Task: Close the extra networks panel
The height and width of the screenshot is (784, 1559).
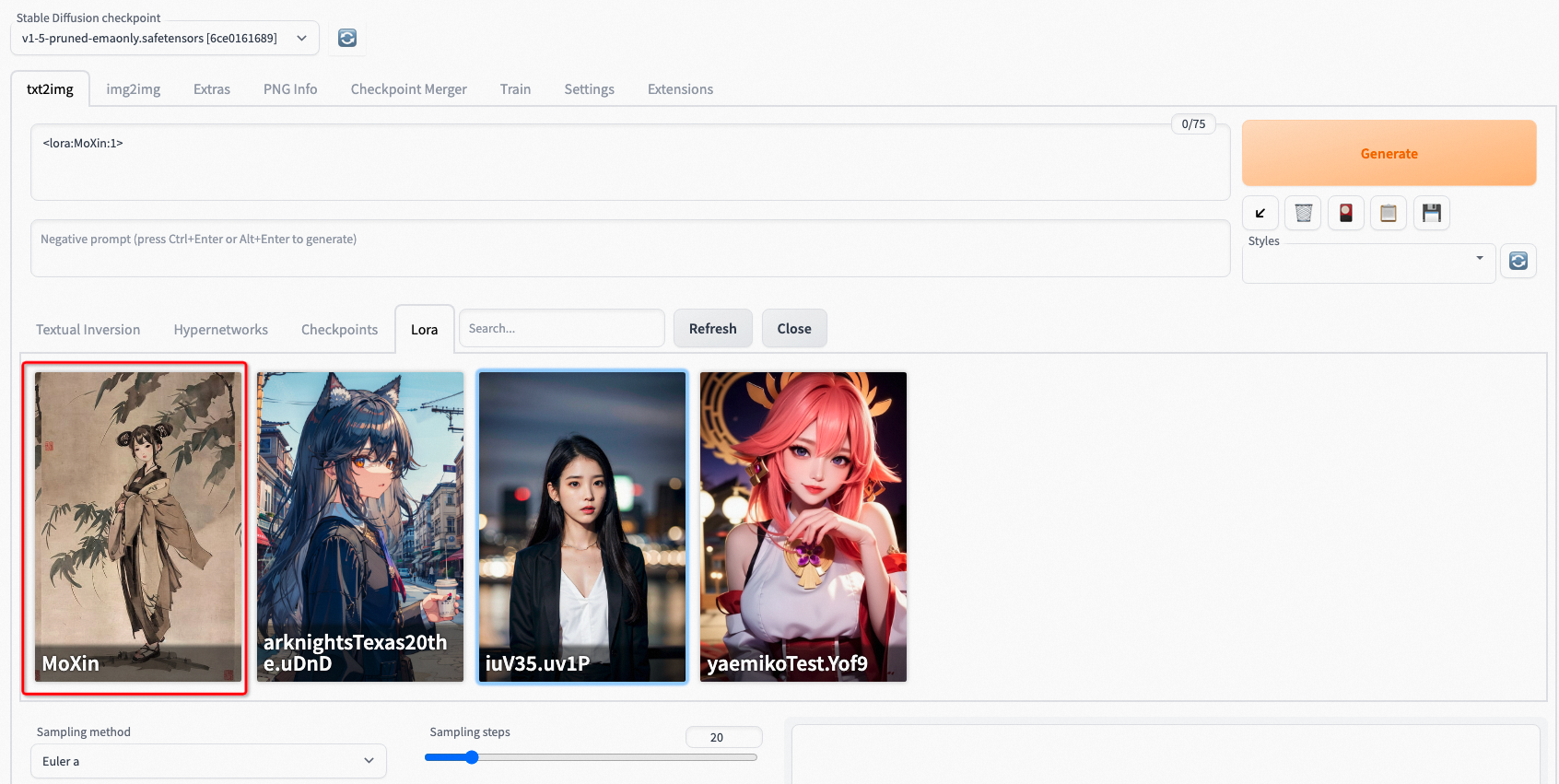Action: tap(793, 329)
